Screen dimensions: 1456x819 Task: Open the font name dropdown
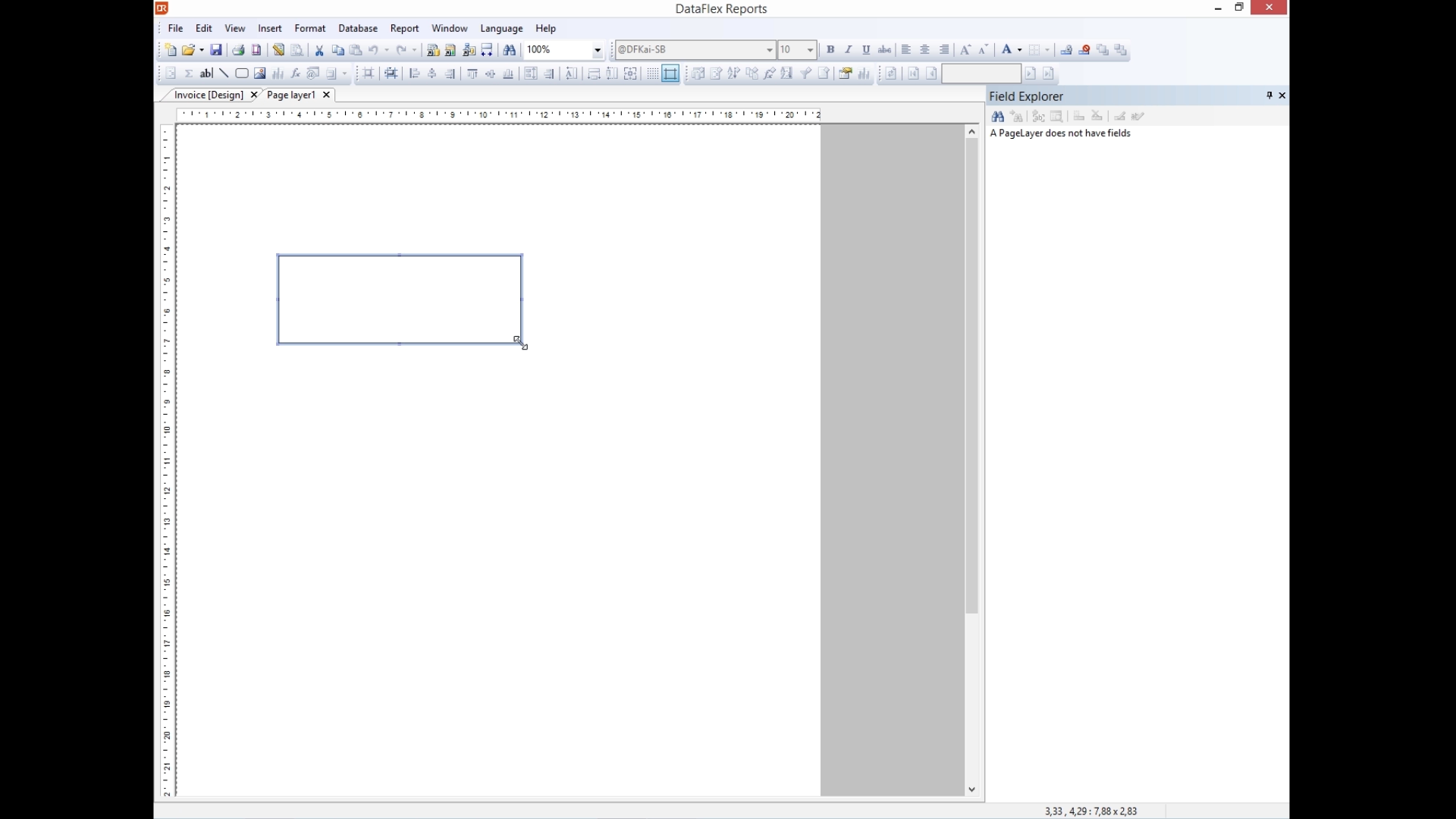(769, 50)
